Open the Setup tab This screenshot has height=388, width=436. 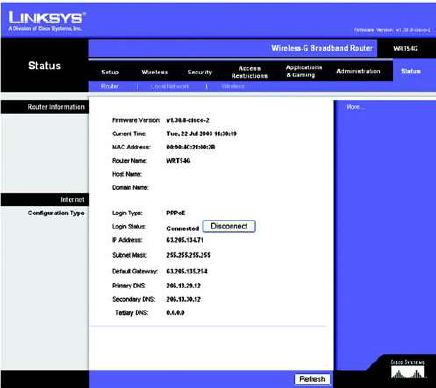[x=110, y=72]
